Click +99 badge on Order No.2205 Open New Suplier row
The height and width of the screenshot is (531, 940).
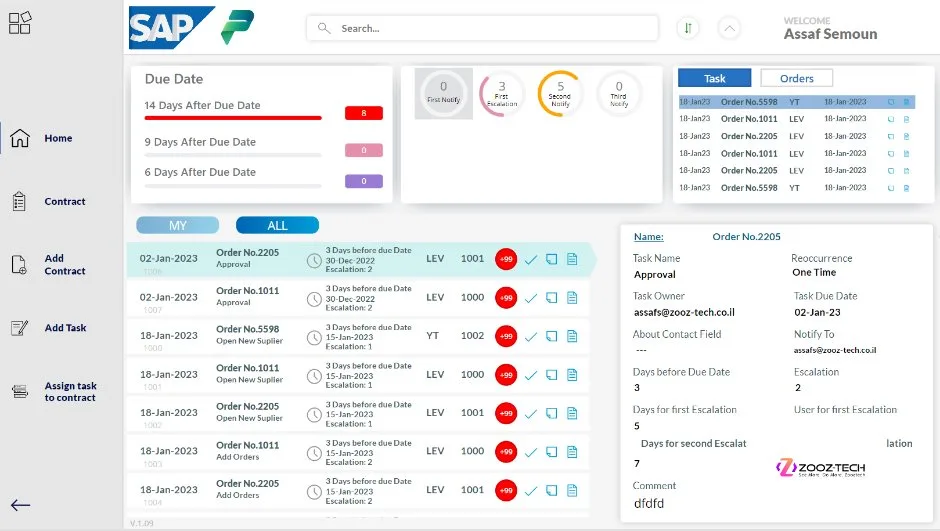[506, 413]
